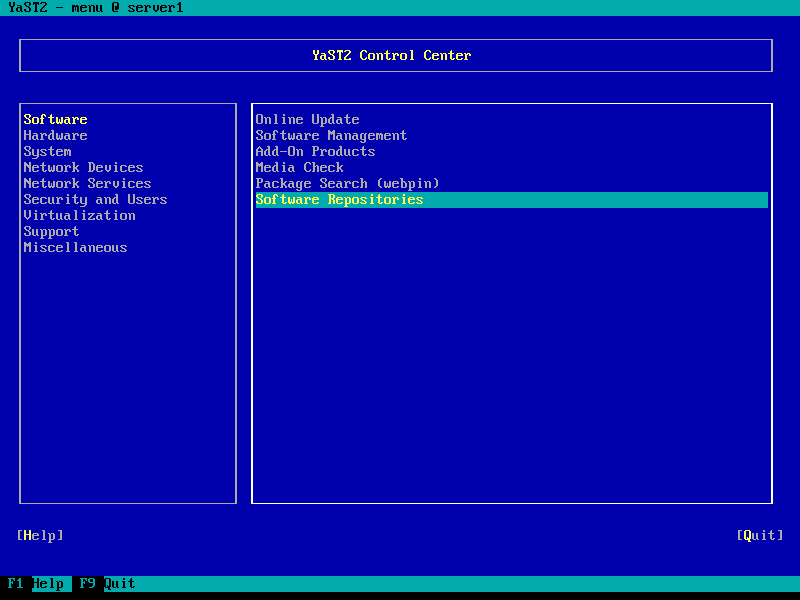Choose the Network Devices category
Screen dimensions: 800x600
83,167
